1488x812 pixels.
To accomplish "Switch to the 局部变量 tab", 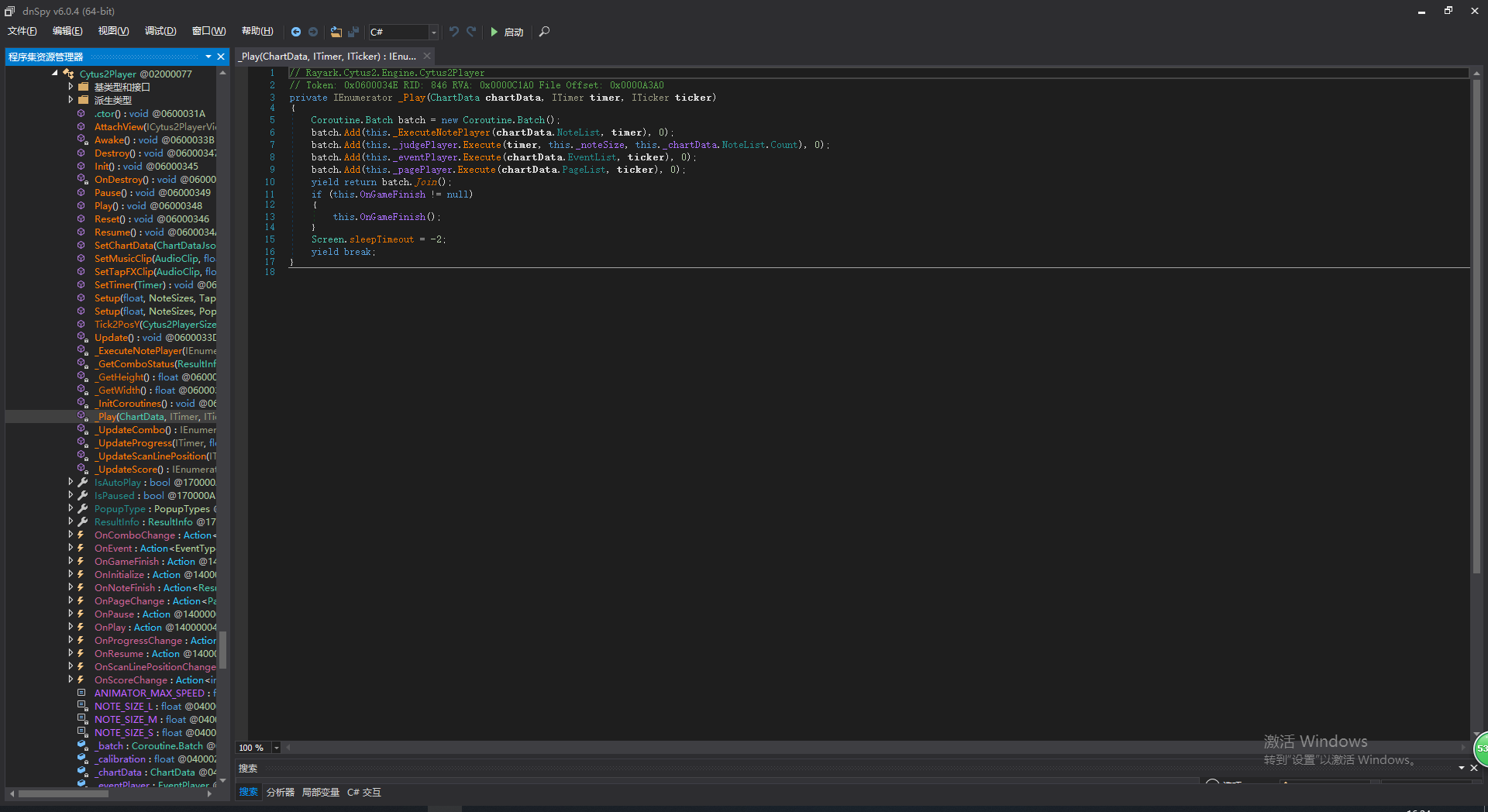I will pos(320,792).
